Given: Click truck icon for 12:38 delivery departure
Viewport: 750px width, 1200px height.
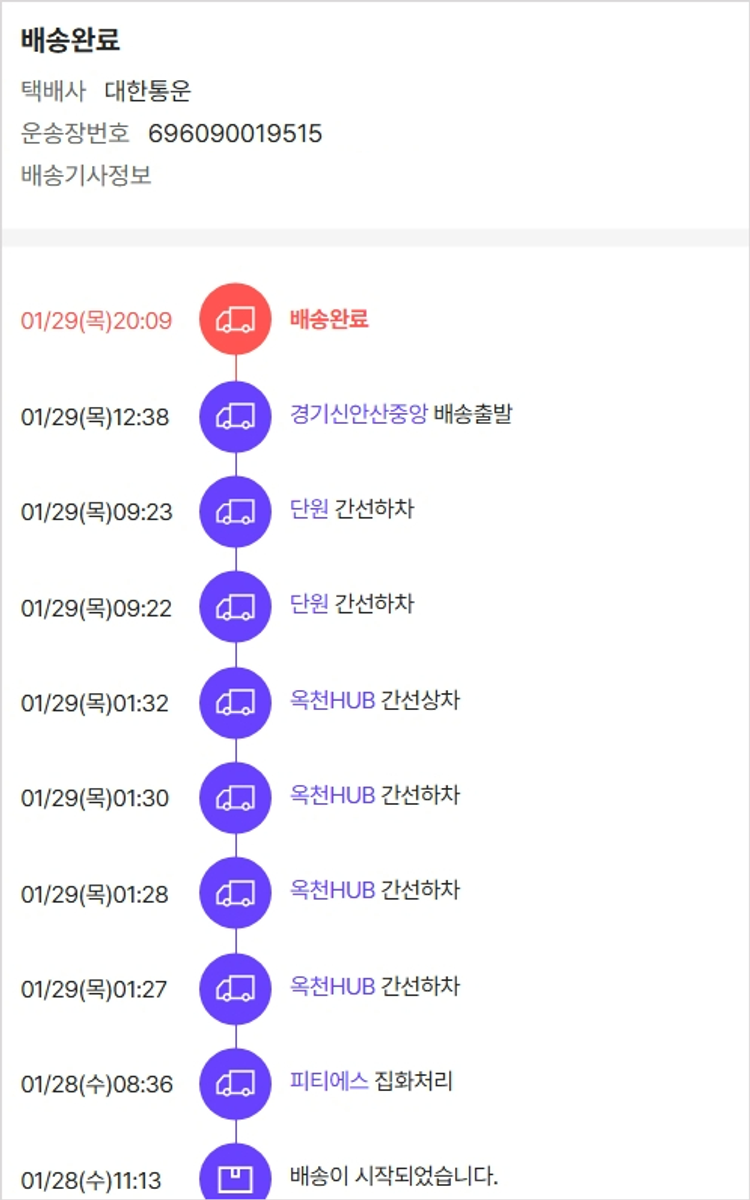Looking at the screenshot, I should 235,415.
